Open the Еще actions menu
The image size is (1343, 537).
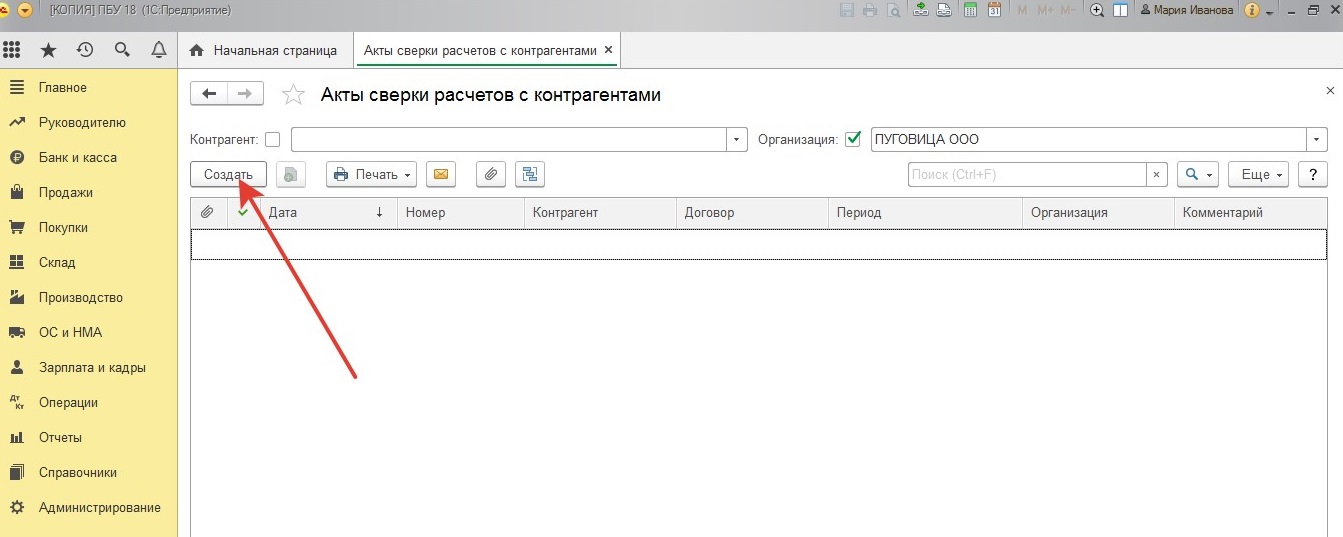(1257, 175)
